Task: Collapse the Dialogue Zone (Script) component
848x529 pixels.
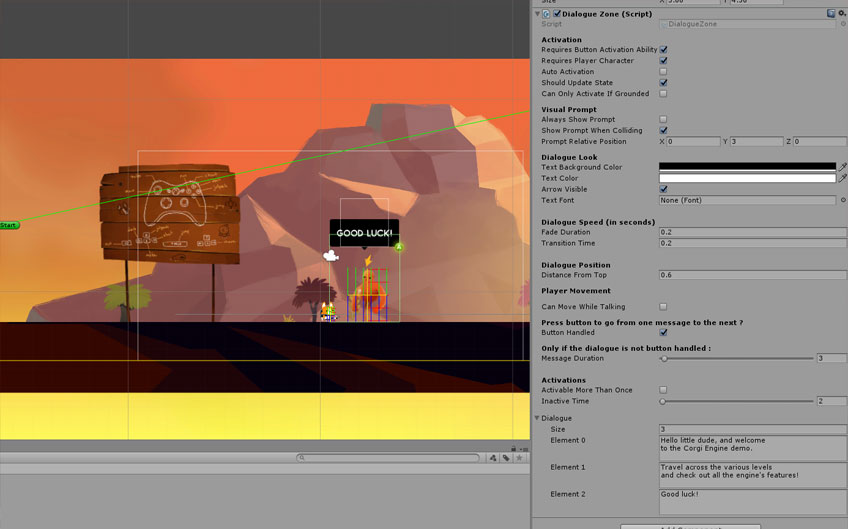Action: [x=537, y=14]
